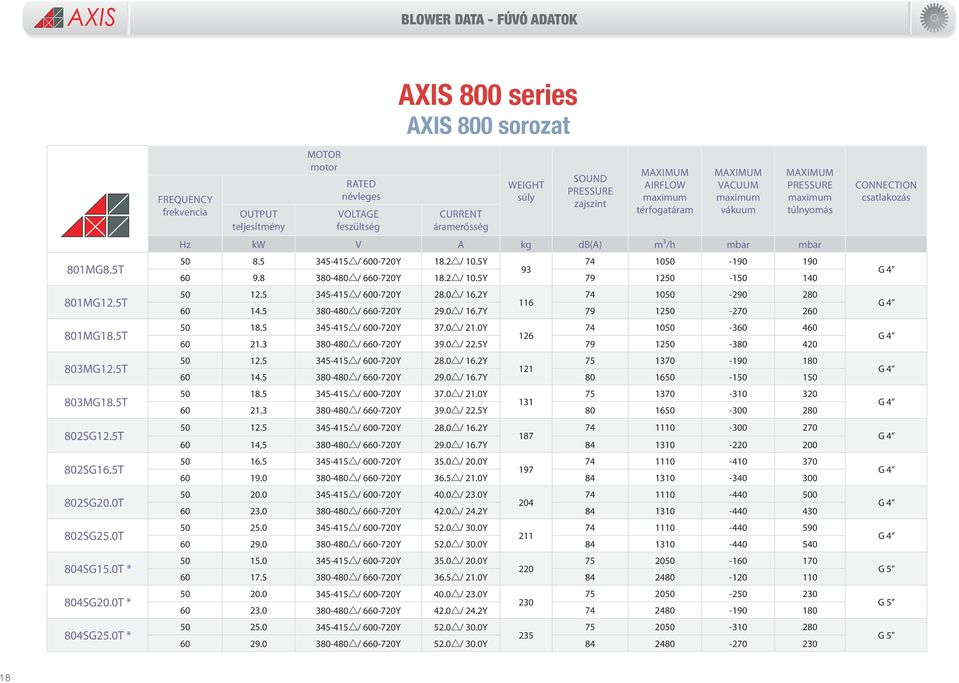Click the MOTOR motor column group header

pyautogui.click(x=324, y=161)
